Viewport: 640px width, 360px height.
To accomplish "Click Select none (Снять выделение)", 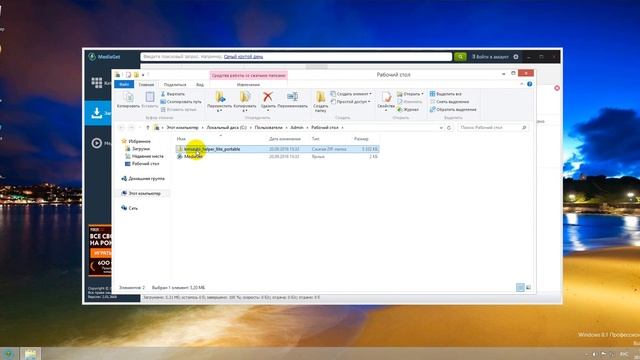I will coord(449,102).
